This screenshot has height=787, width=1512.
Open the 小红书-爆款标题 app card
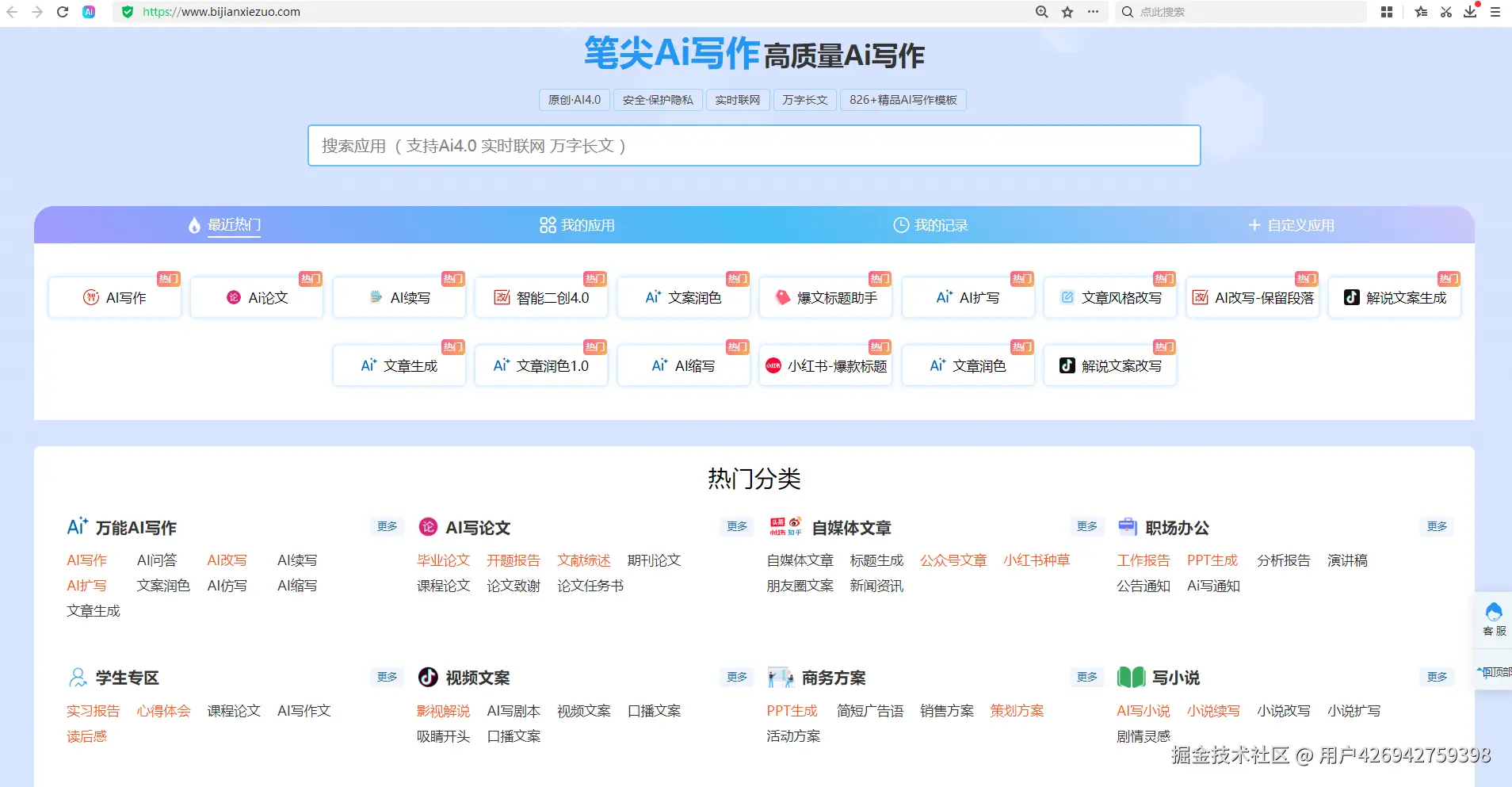coord(826,365)
